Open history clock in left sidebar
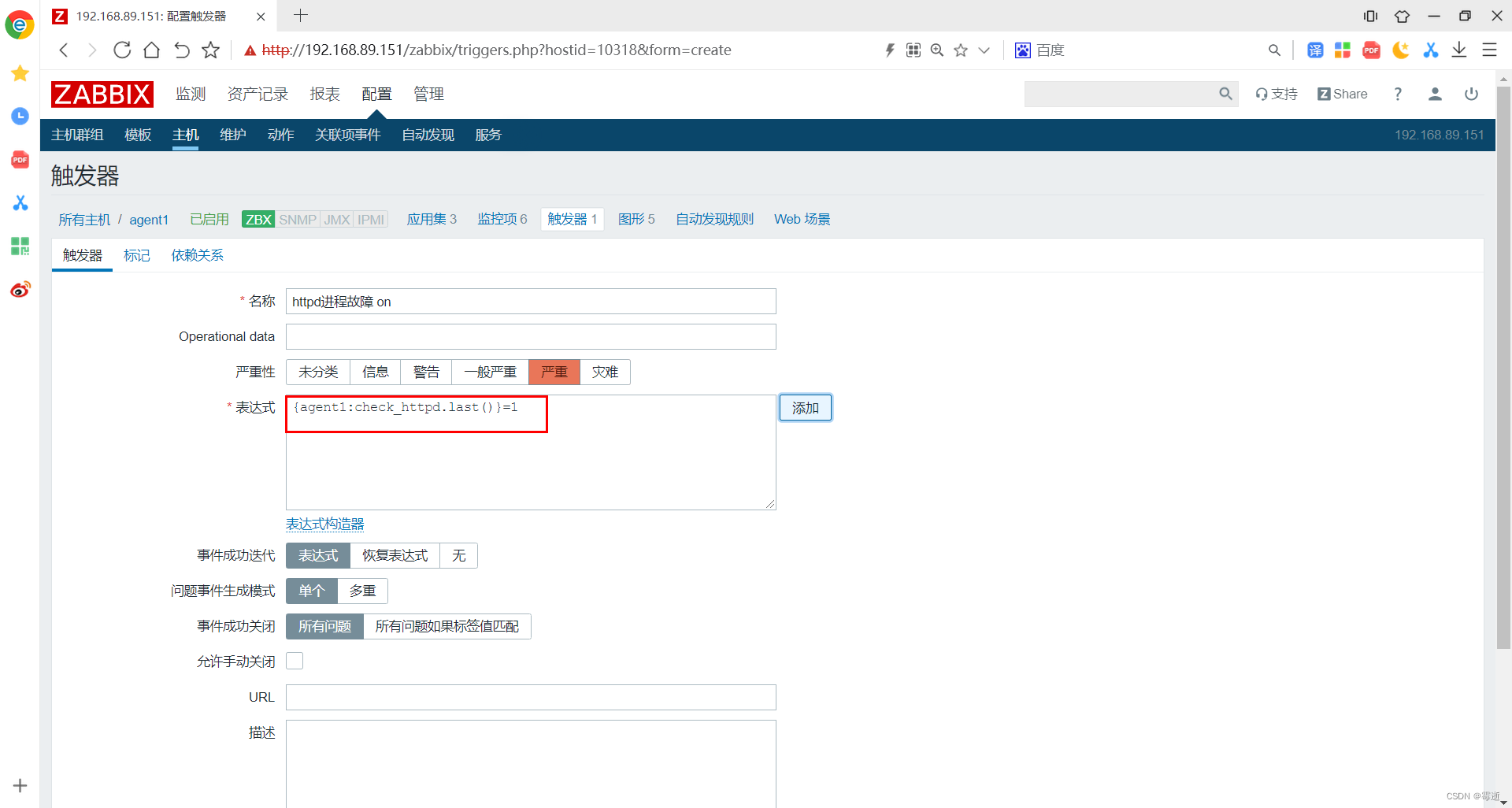This screenshot has height=808, width=1512. (x=20, y=117)
